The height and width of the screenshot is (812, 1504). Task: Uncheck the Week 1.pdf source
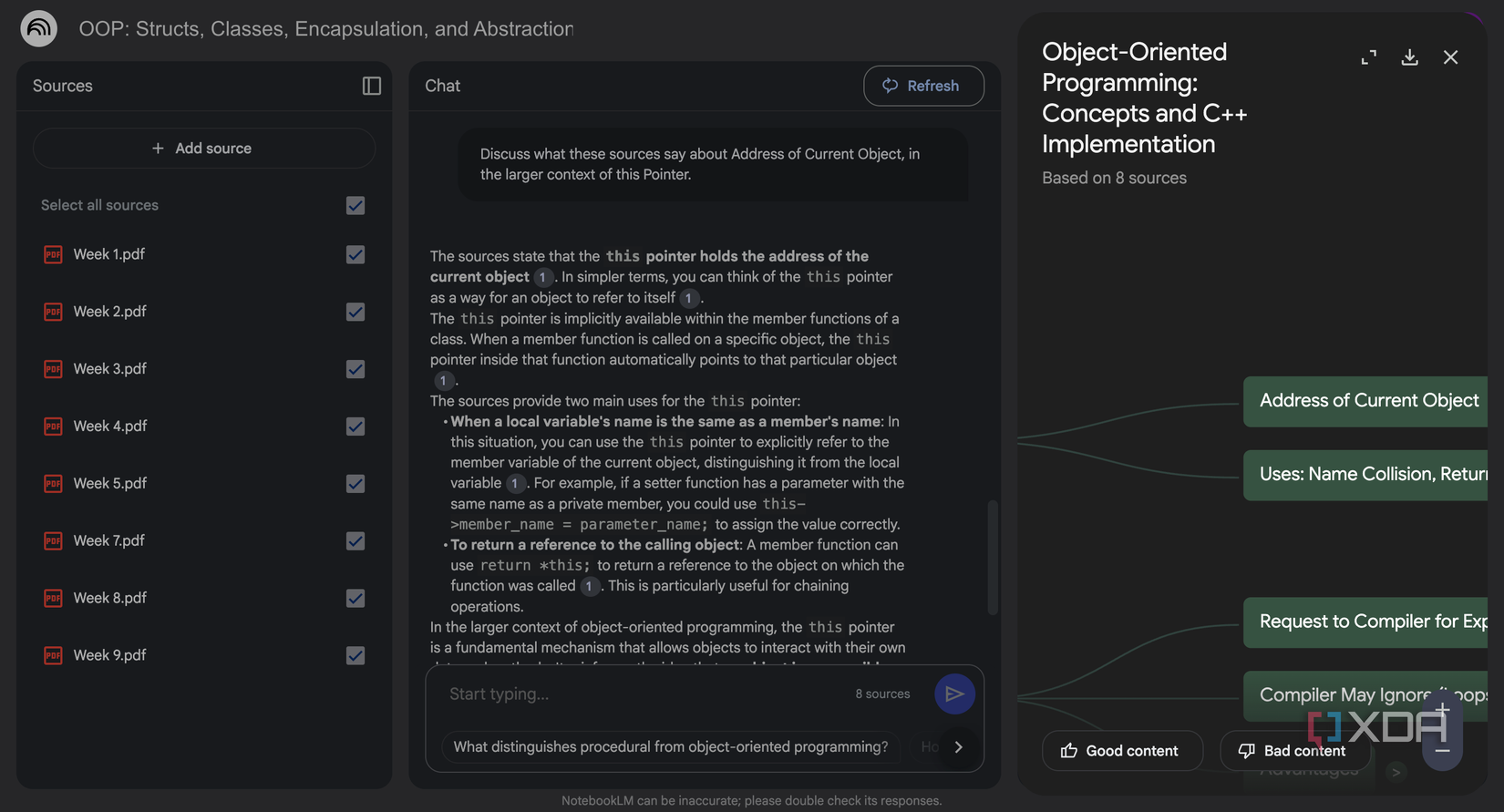pyautogui.click(x=355, y=255)
